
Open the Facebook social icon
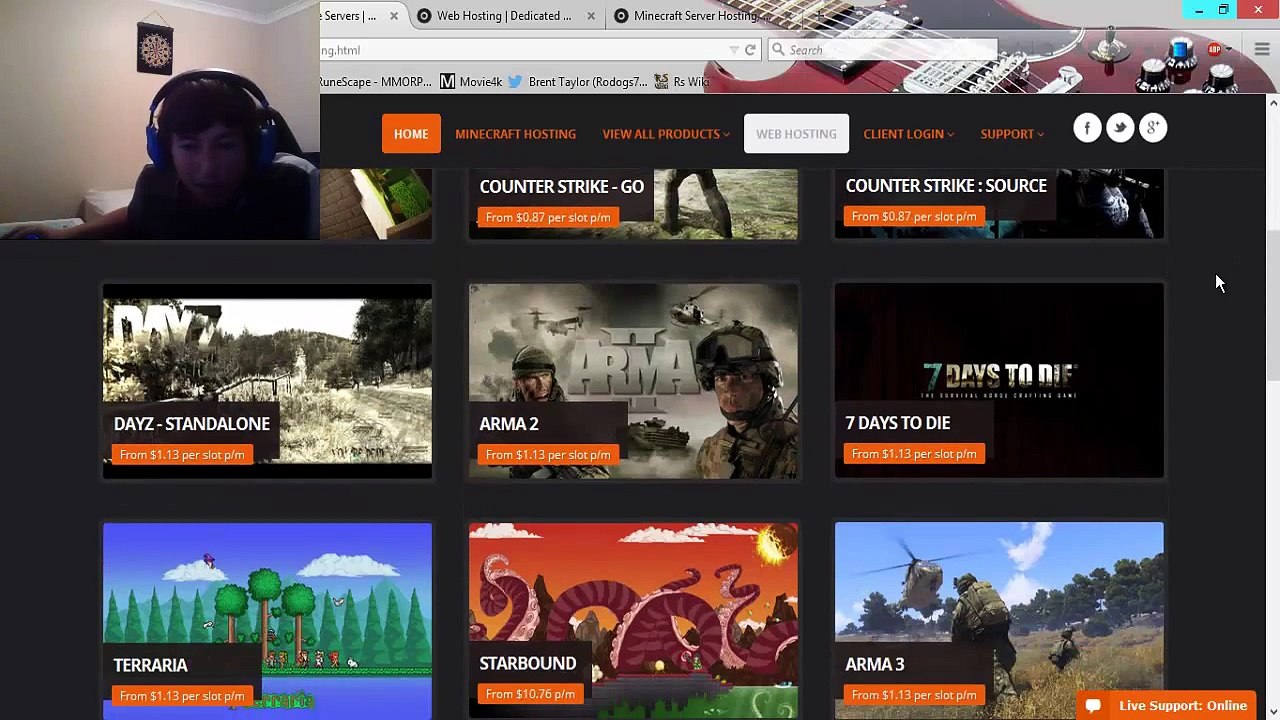coord(1087,128)
